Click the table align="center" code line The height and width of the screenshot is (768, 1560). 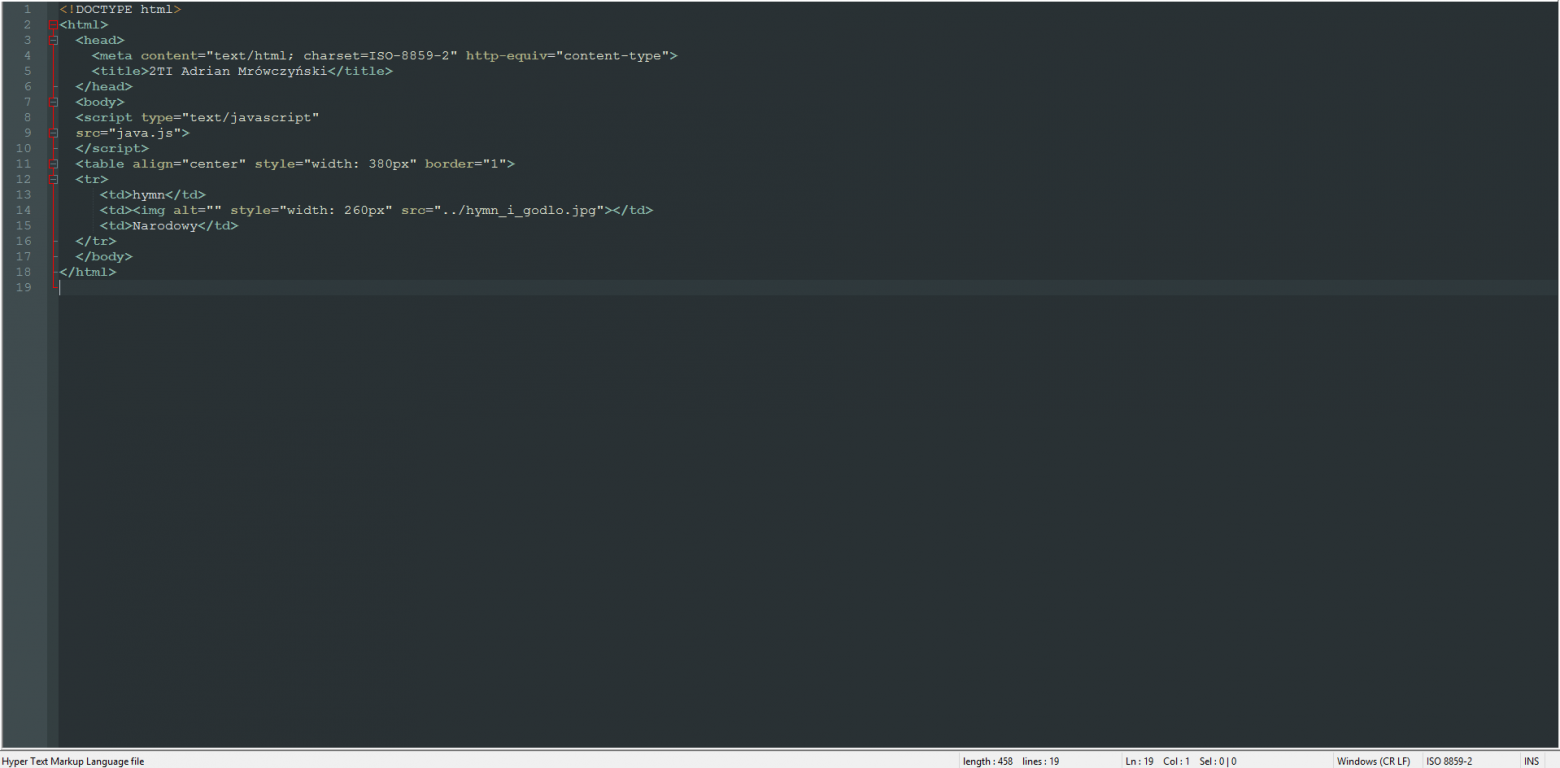click(295, 164)
